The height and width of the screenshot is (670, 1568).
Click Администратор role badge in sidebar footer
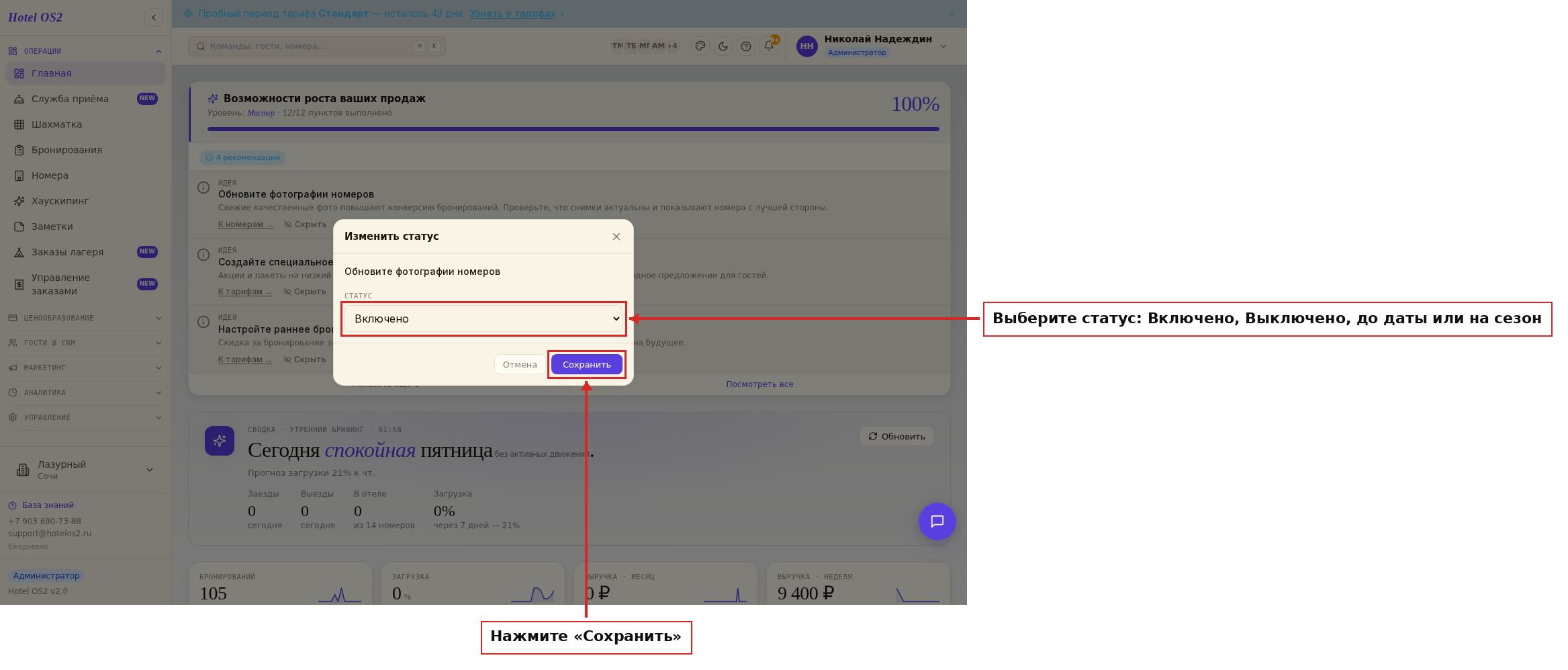click(x=46, y=576)
